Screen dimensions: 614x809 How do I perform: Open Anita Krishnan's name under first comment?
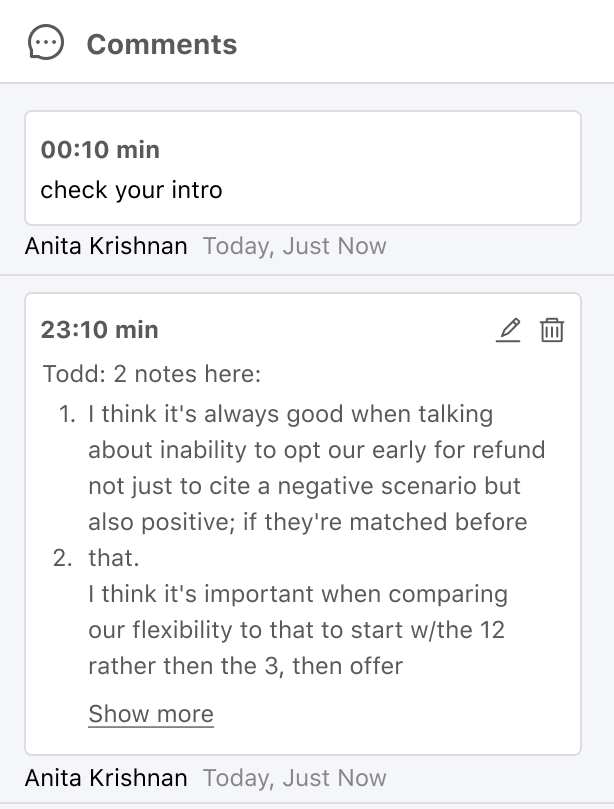(106, 246)
